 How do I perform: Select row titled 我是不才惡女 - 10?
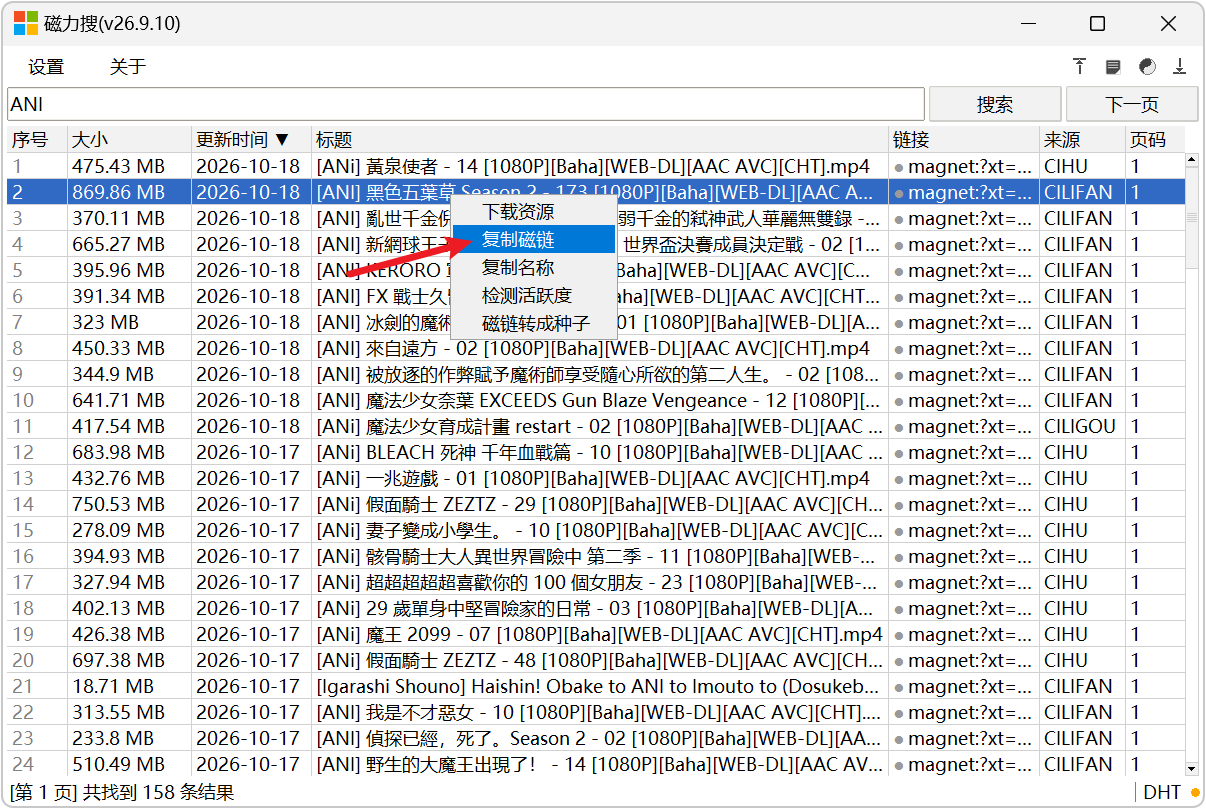pos(595,712)
